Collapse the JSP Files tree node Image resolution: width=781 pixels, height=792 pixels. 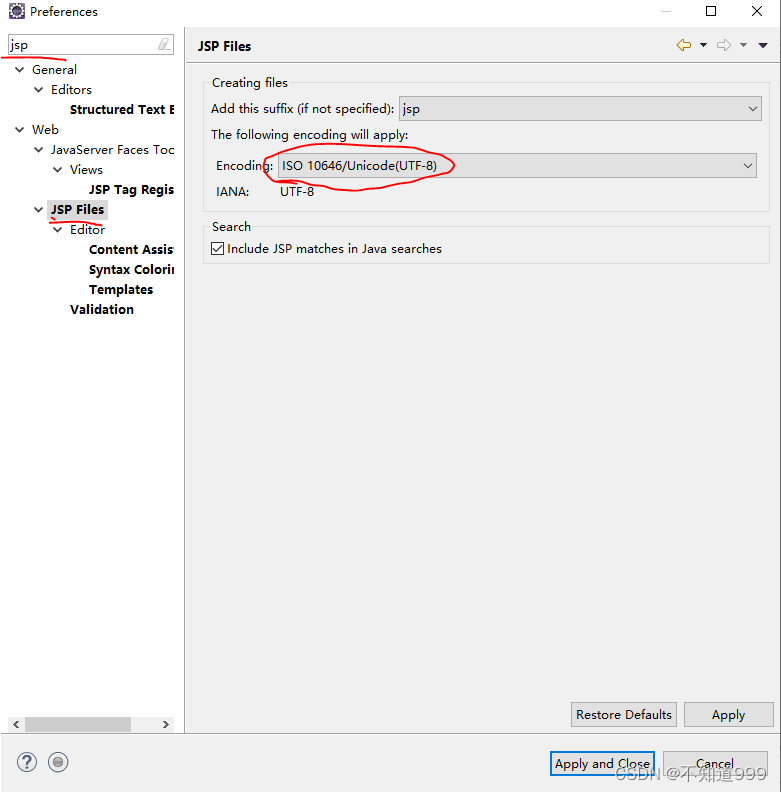click(38, 210)
